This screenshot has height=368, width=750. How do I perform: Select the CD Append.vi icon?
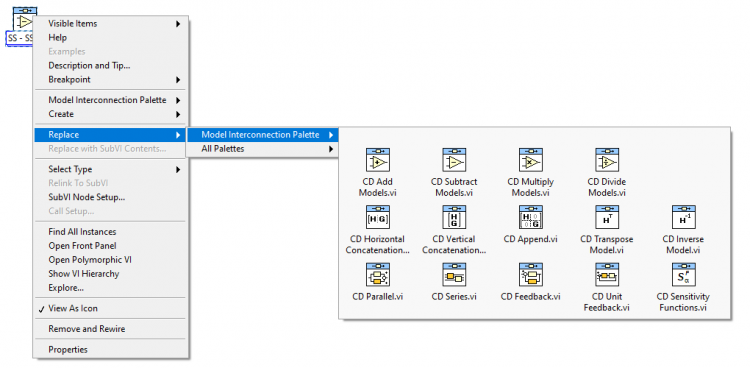pyautogui.click(x=531, y=217)
